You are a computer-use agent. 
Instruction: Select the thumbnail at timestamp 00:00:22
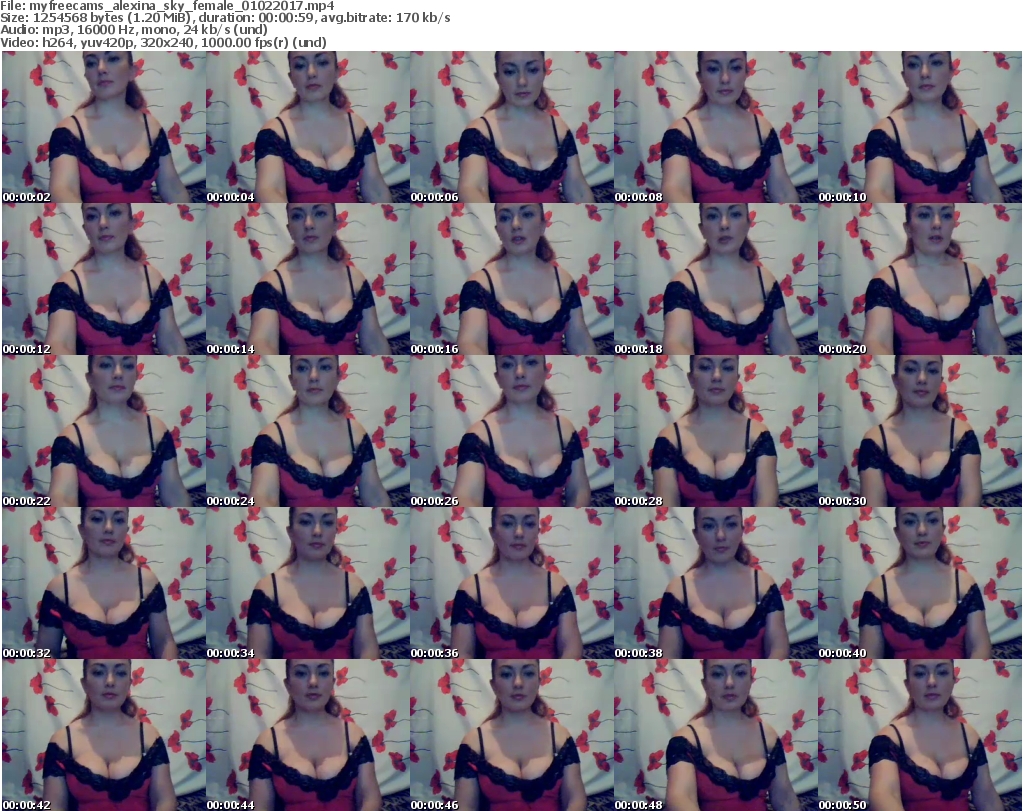104,431
